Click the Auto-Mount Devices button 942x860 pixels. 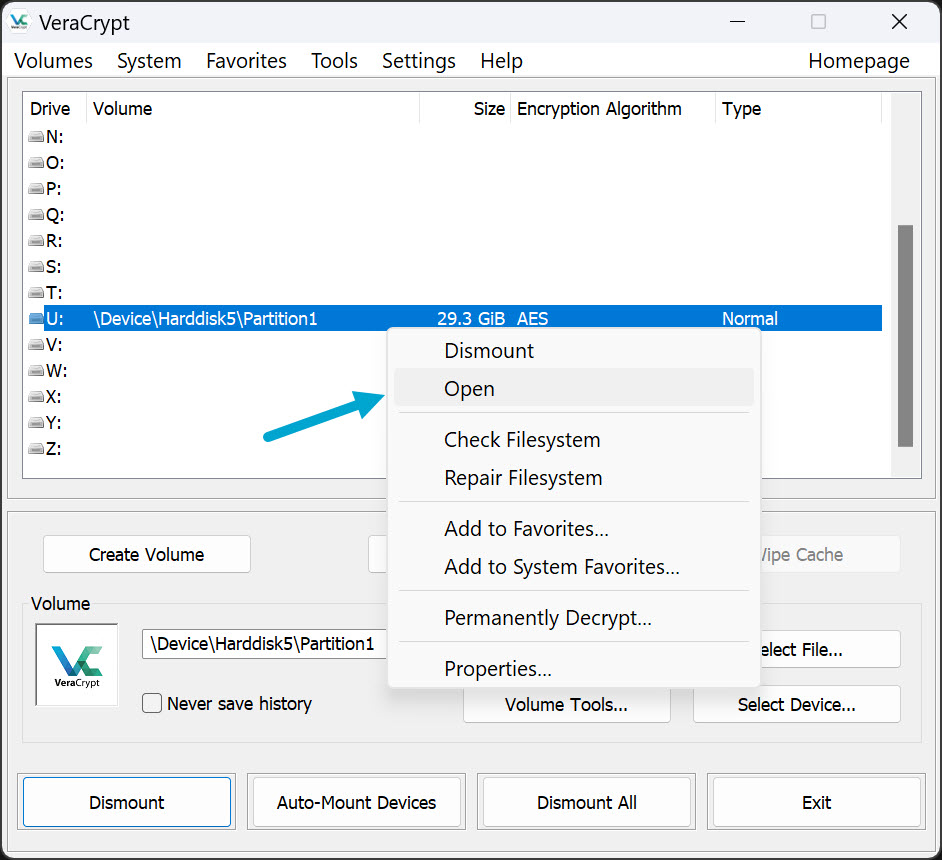(x=356, y=802)
